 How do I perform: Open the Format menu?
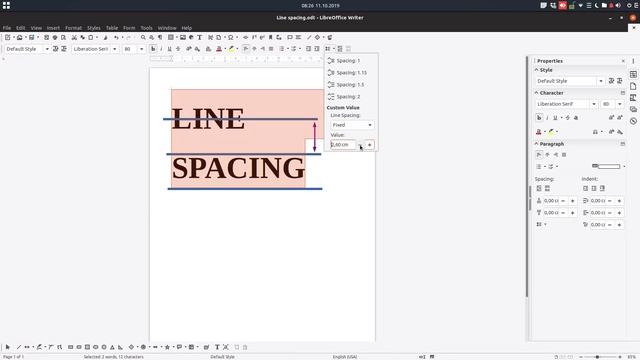pos(73,28)
